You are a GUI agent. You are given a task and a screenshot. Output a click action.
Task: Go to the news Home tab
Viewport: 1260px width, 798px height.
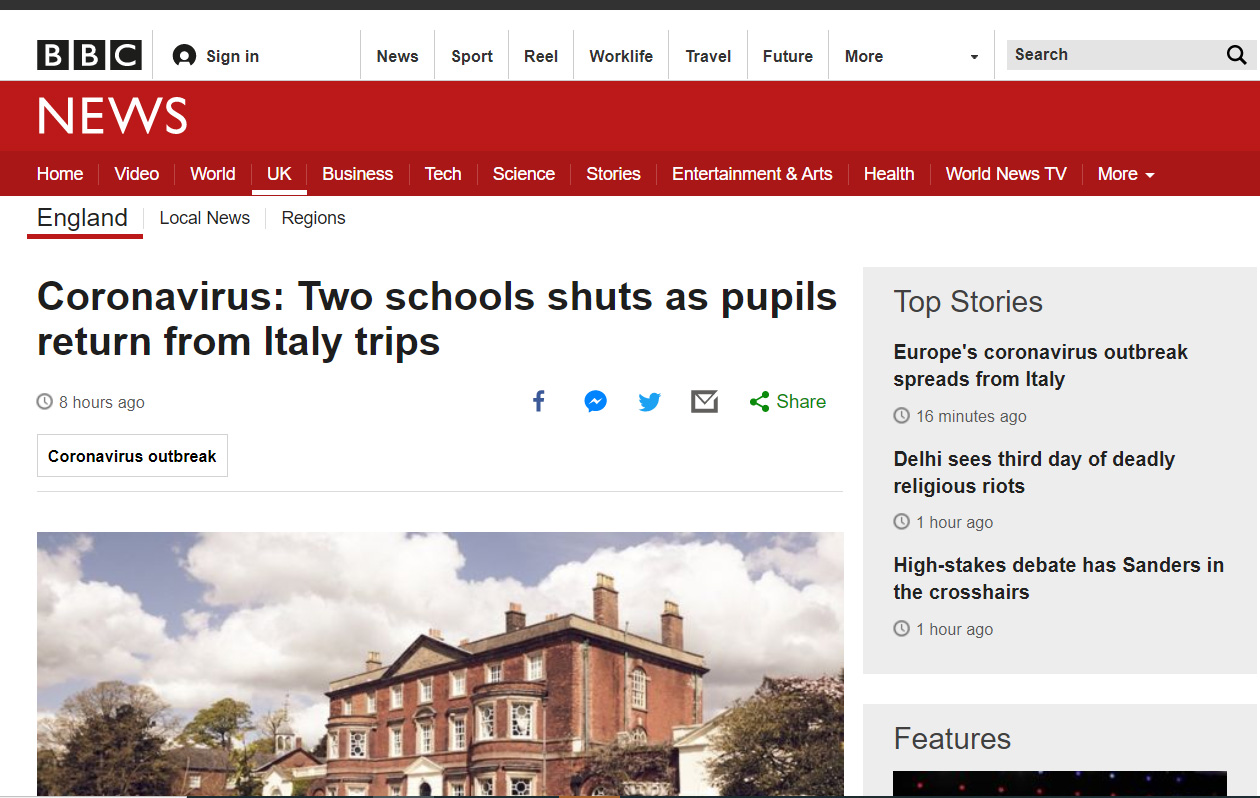pyautogui.click(x=60, y=174)
